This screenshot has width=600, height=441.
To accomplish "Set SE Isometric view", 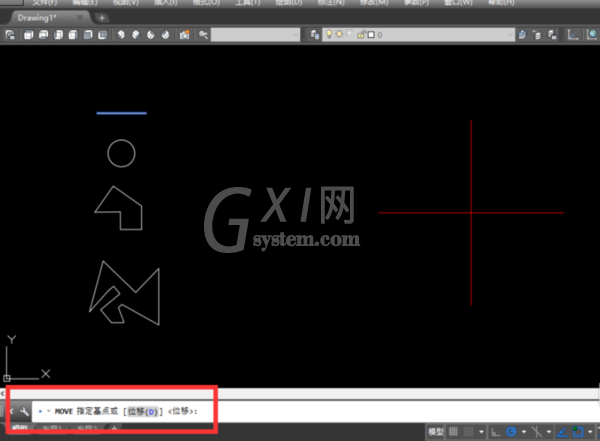I will (136, 35).
